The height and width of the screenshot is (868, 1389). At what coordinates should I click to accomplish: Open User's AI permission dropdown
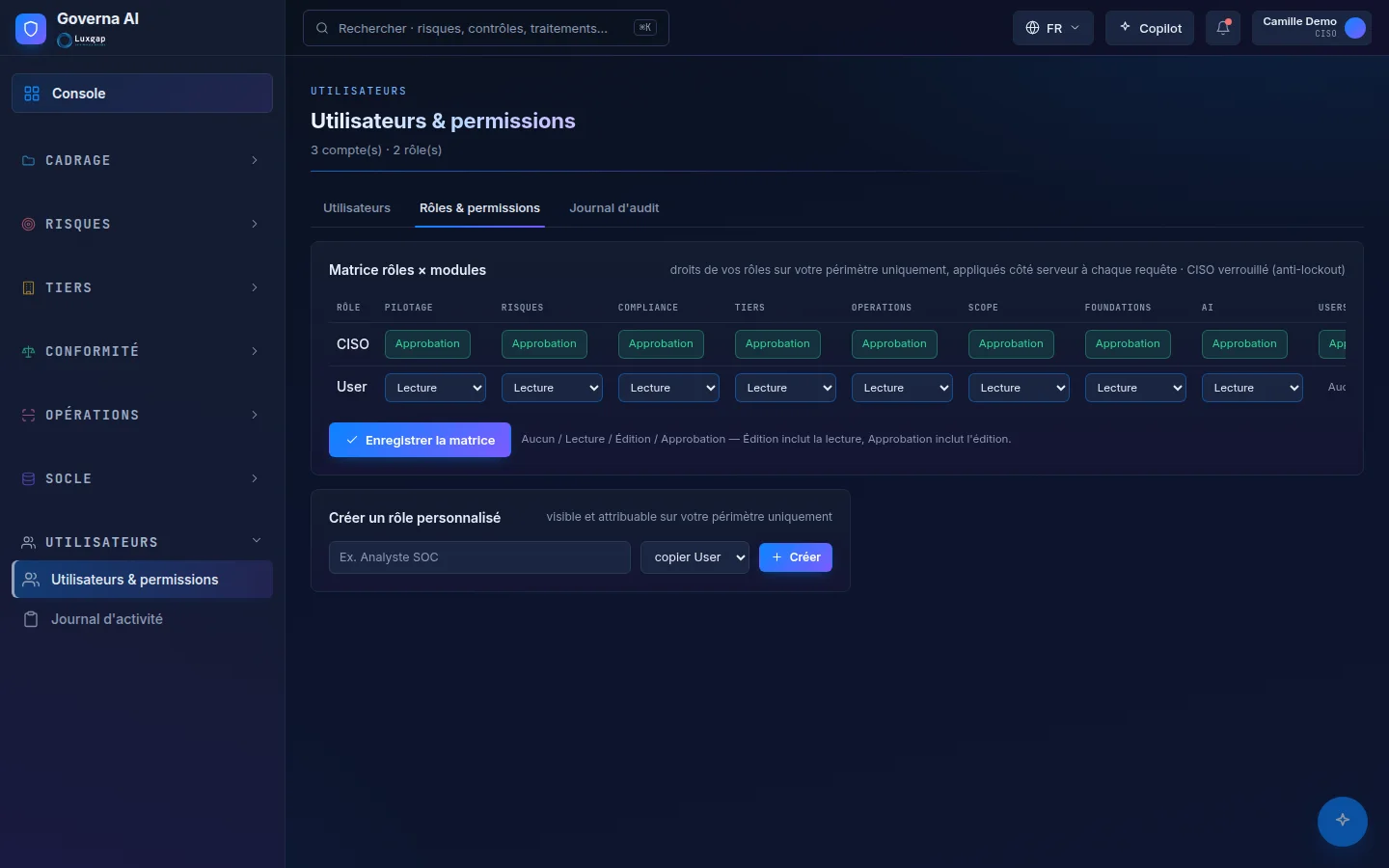(1252, 388)
